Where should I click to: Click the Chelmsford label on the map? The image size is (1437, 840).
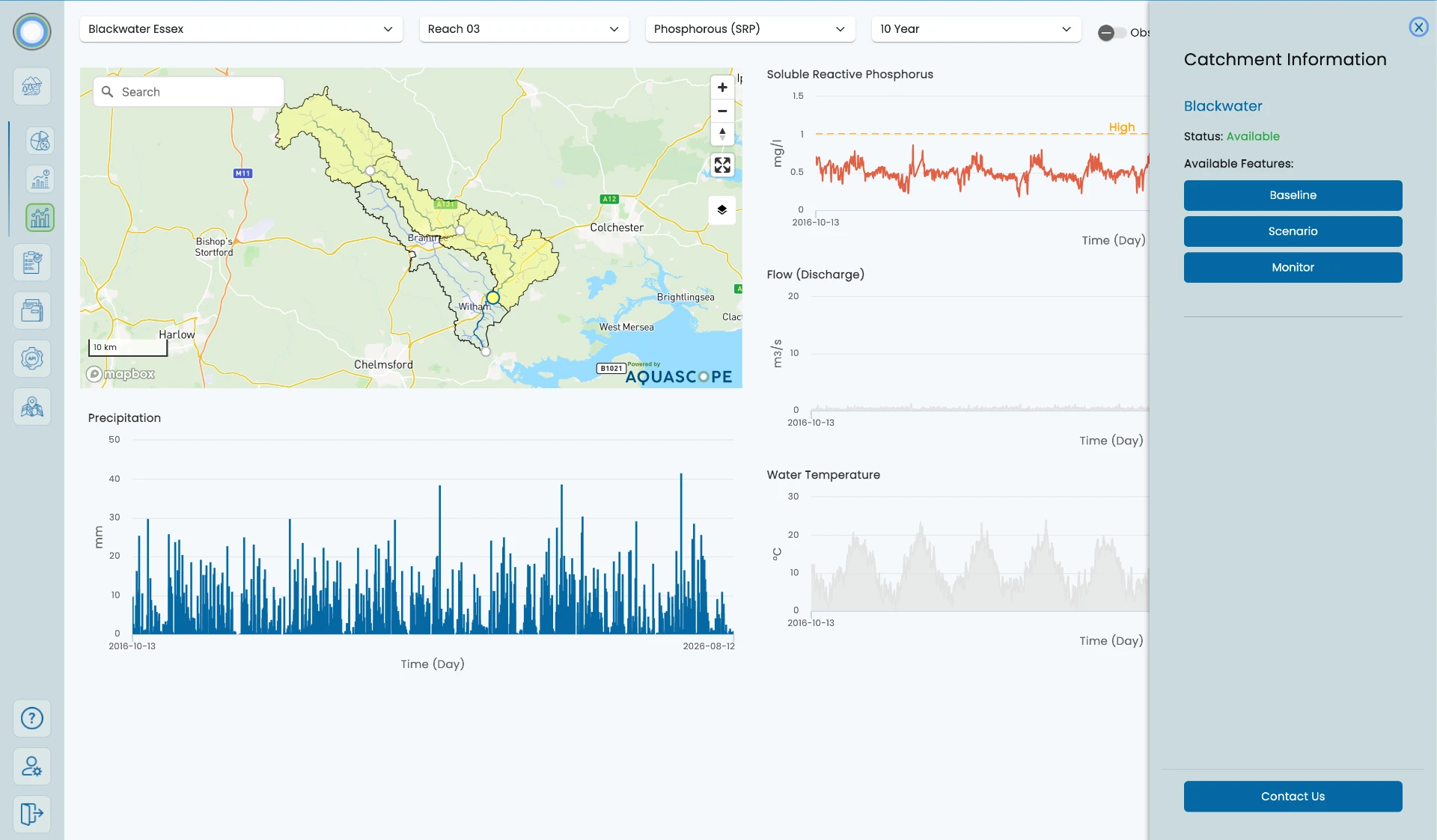tap(383, 364)
